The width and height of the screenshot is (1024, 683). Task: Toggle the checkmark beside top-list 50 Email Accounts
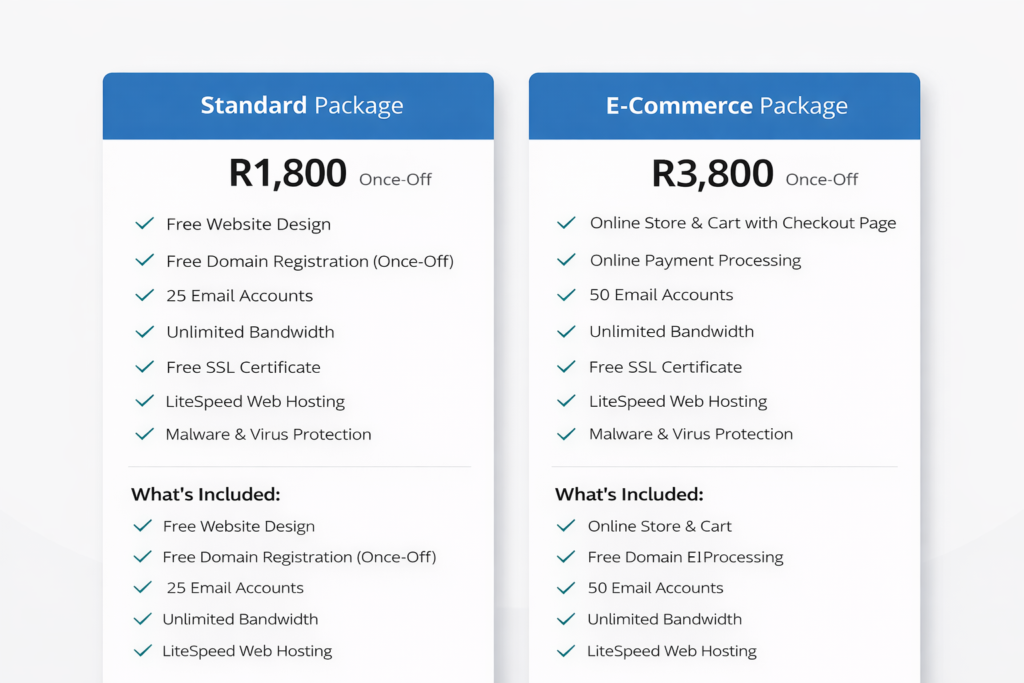[x=567, y=295]
